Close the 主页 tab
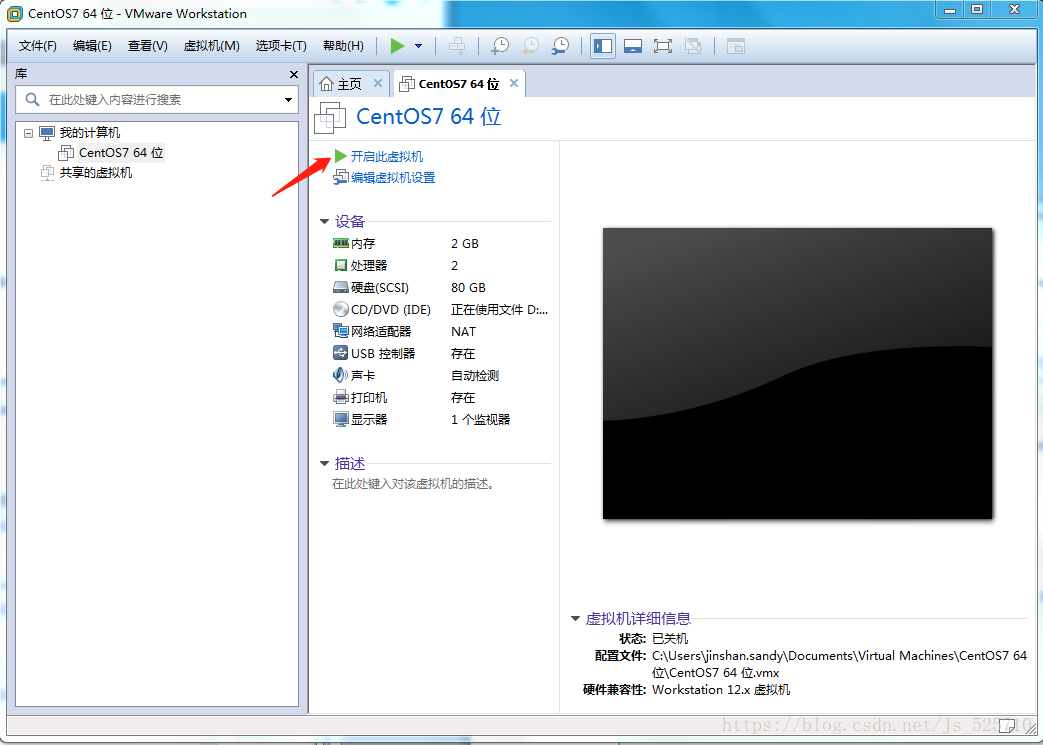This screenshot has width=1043, height=745. (x=378, y=83)
